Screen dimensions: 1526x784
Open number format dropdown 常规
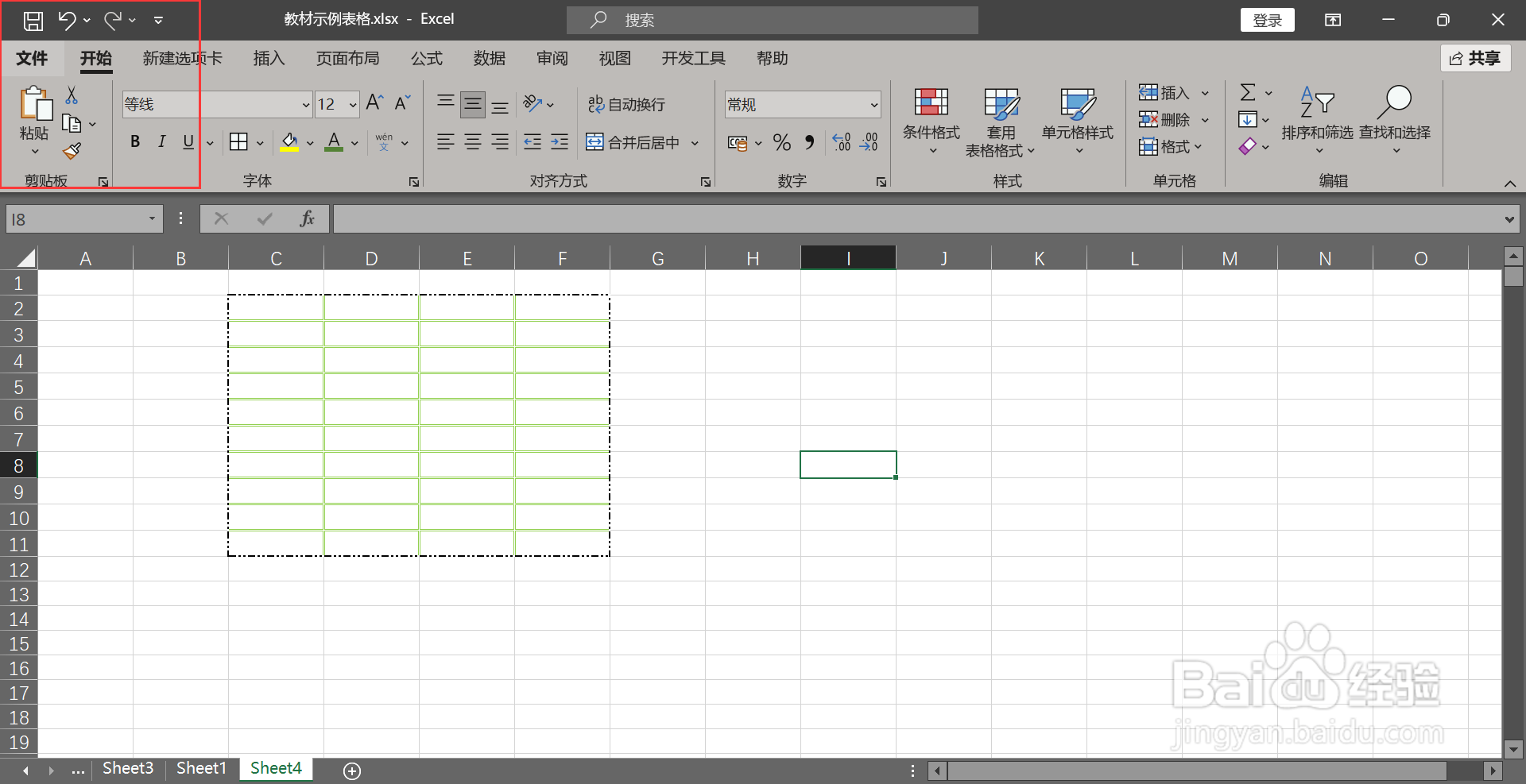(873, 105)
